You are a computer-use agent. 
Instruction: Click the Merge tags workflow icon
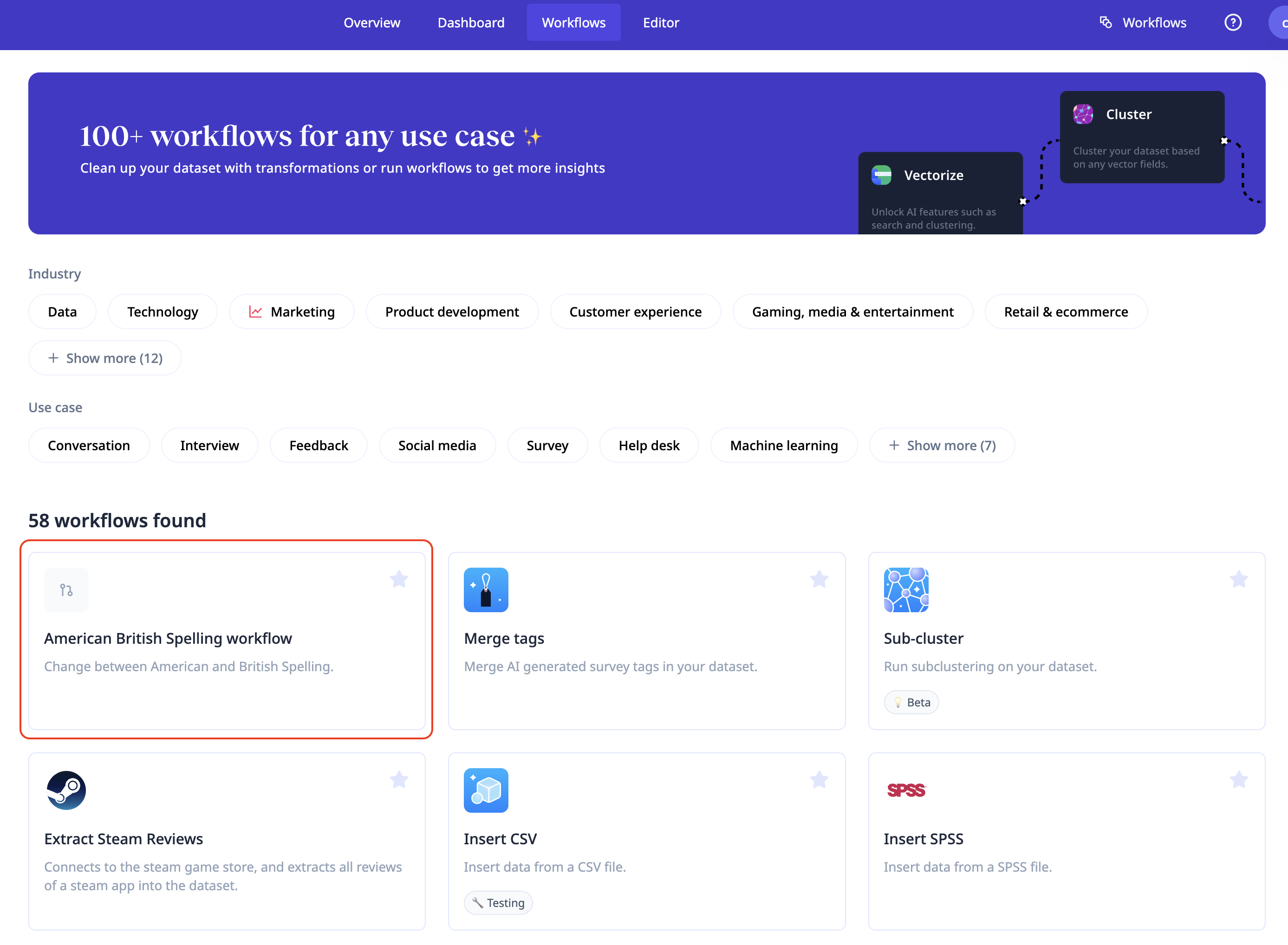point(486,590)
